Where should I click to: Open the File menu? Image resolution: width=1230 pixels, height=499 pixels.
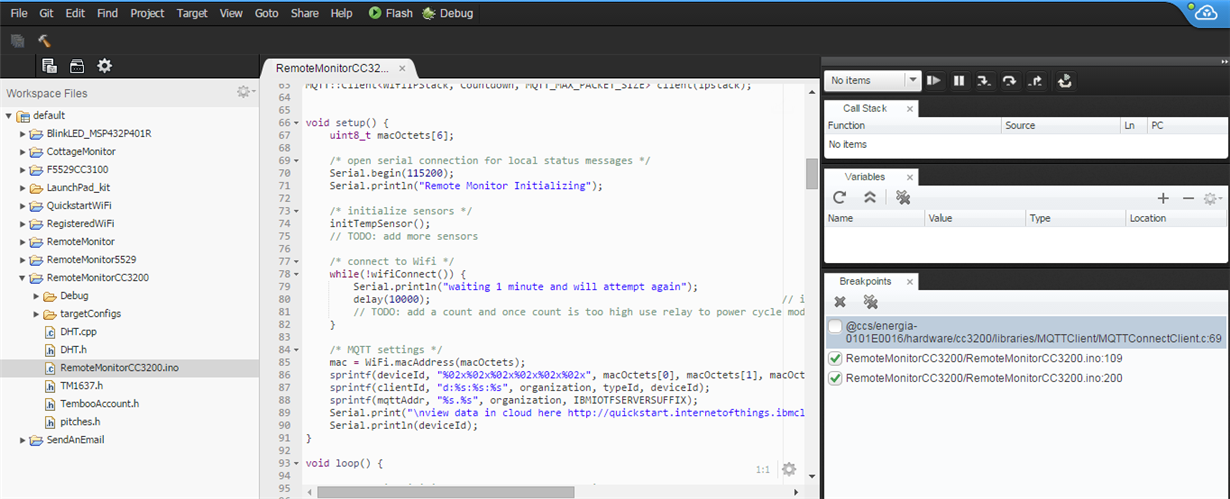(19, 13)
